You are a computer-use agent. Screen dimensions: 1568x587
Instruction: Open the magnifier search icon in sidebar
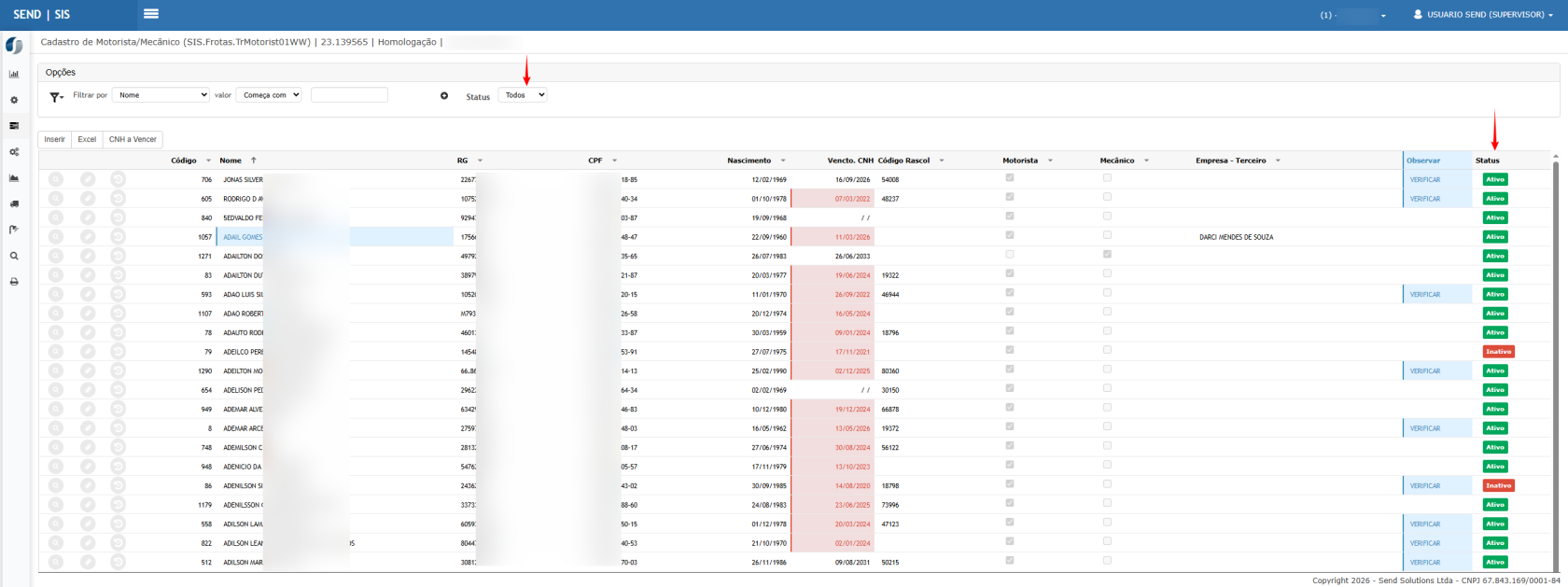tap(14, 256)
